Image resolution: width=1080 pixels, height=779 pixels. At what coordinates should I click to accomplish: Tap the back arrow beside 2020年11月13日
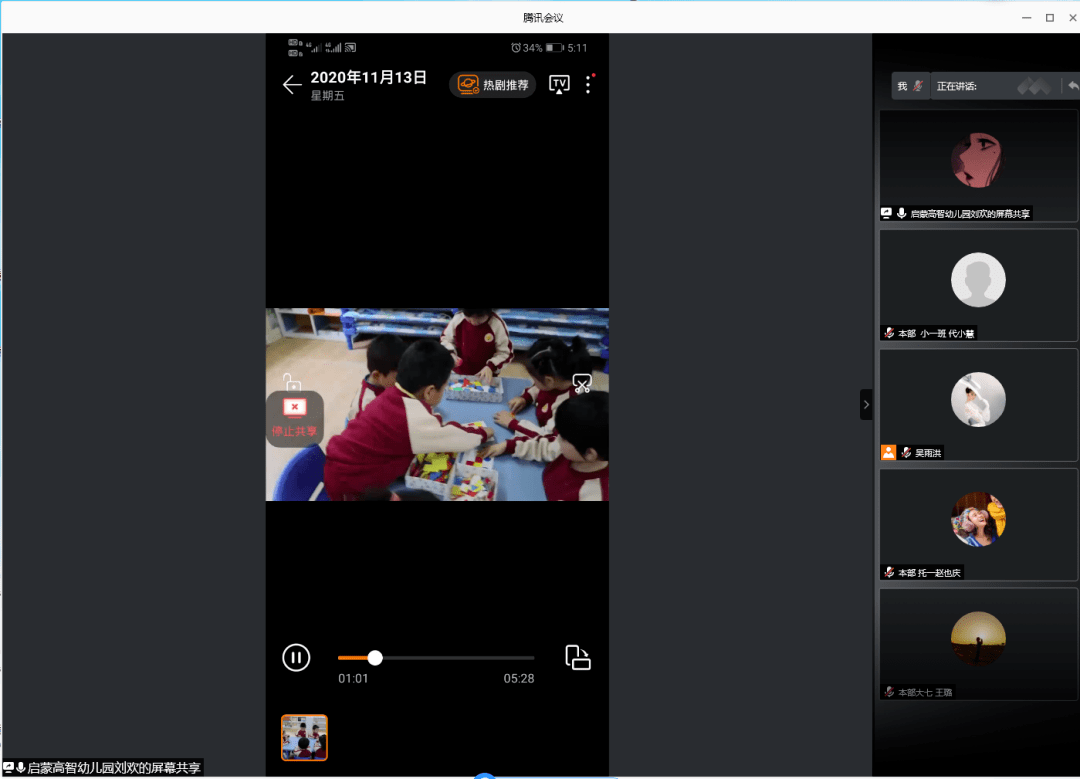pyautogui.click(x=291, y=85)
